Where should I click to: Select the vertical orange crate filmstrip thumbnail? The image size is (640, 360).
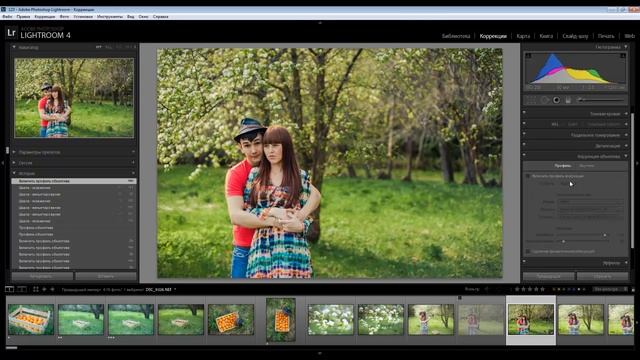[281, 320]
